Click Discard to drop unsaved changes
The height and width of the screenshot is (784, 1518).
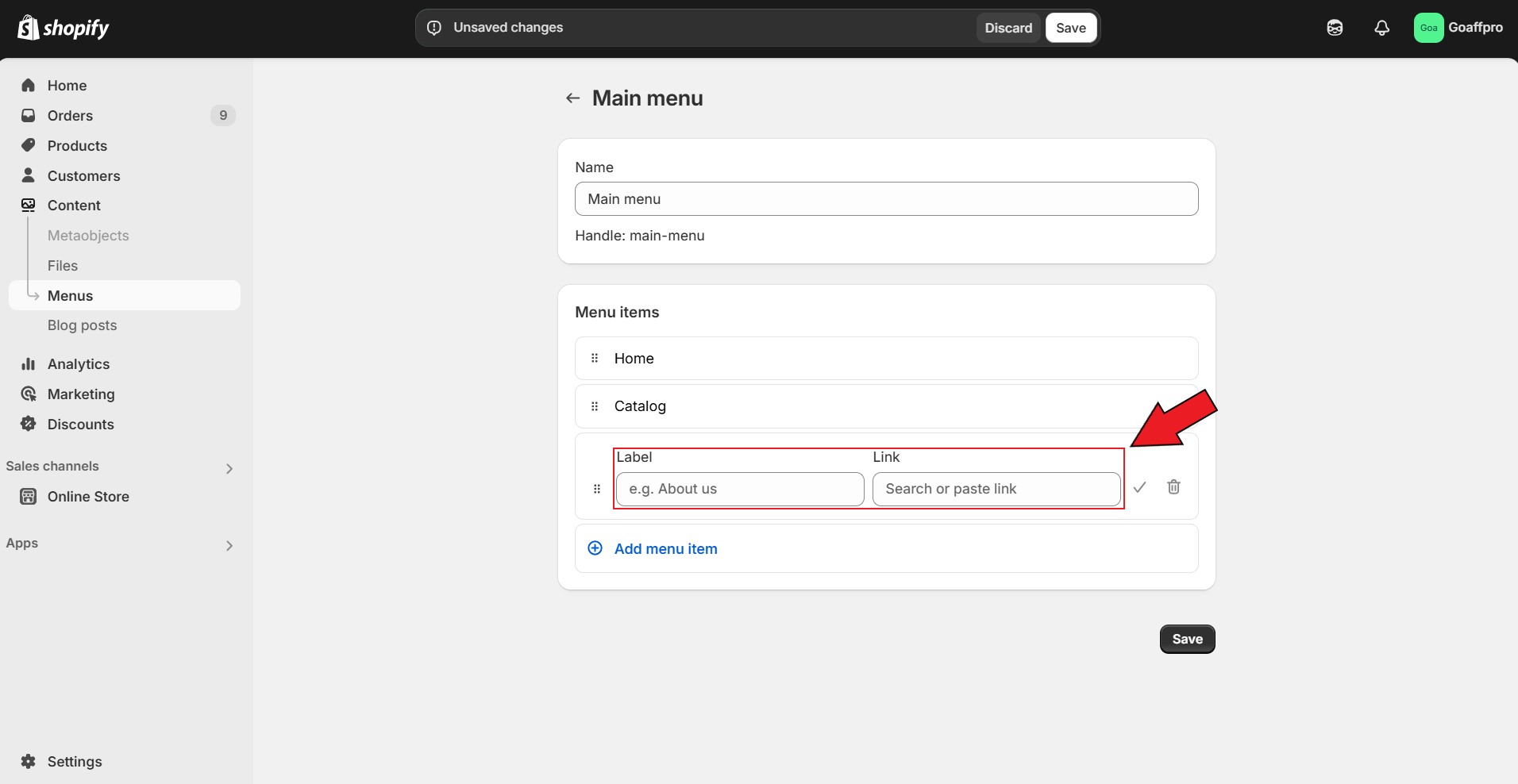point(1008,28)
